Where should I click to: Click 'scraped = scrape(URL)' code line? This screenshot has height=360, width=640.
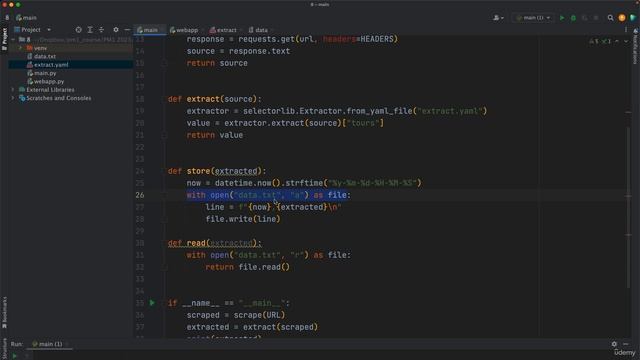click(x=236, y=315)
